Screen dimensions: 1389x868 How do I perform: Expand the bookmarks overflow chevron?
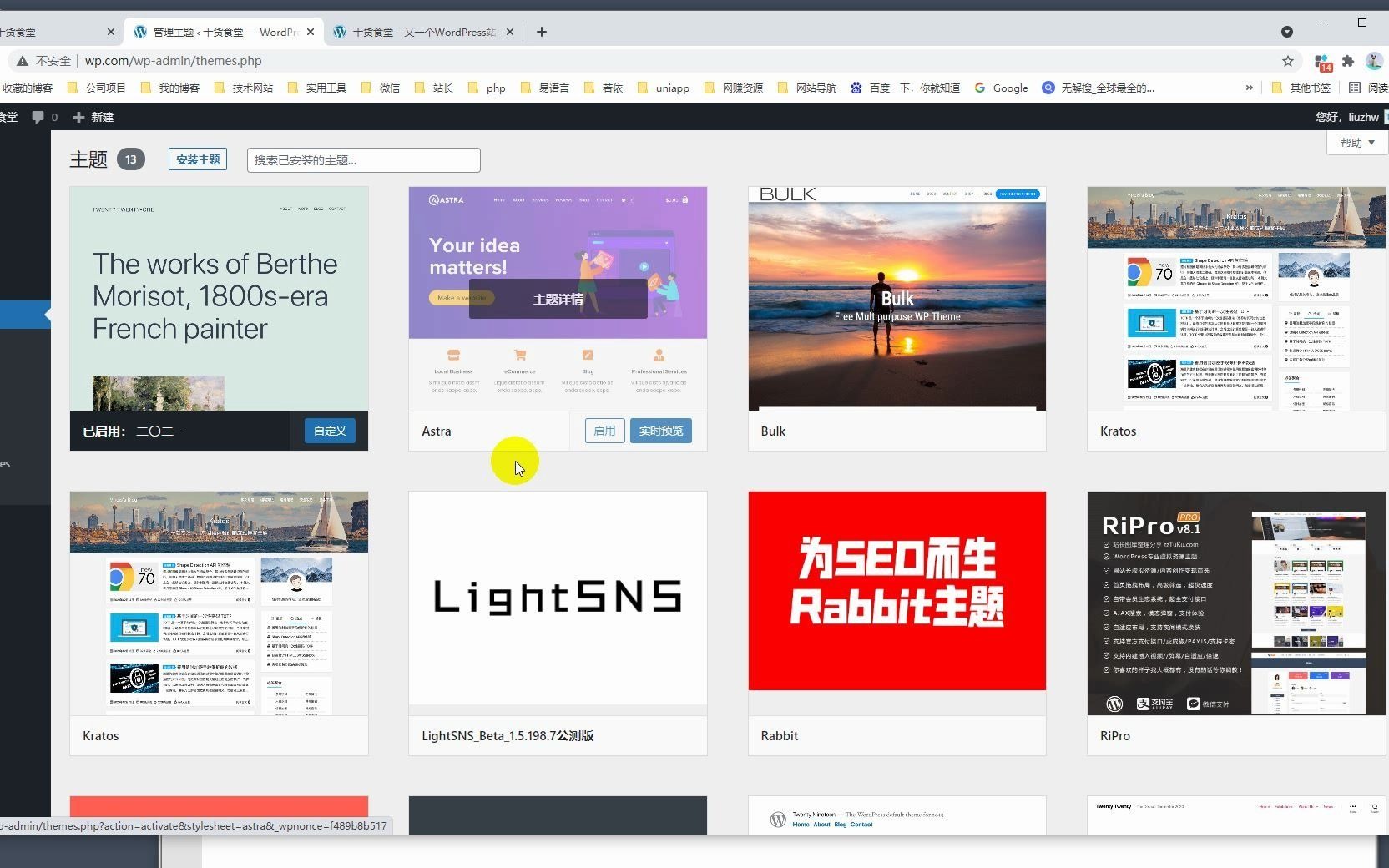point(1249,88)
